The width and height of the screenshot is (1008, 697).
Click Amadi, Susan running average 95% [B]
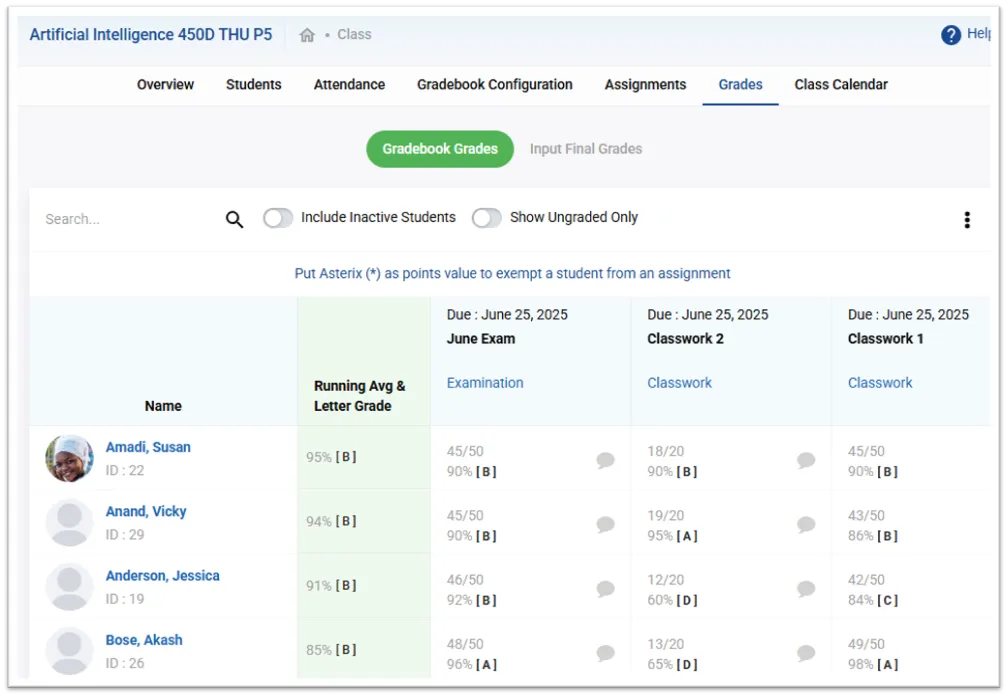click(x=331, y=457)
